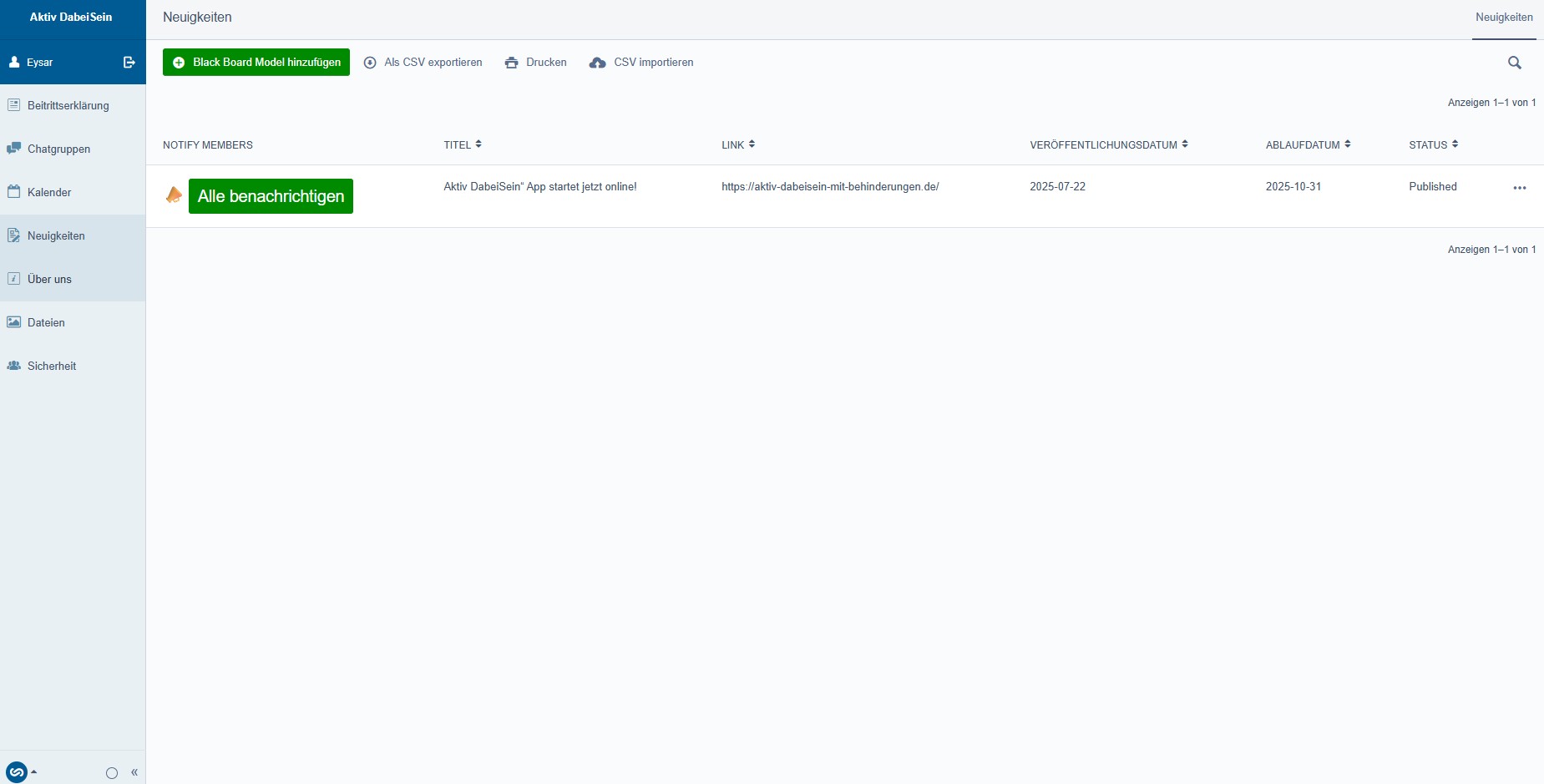
Task: Click the Black Board Model hinzufügen button
Action: point(256,62)
